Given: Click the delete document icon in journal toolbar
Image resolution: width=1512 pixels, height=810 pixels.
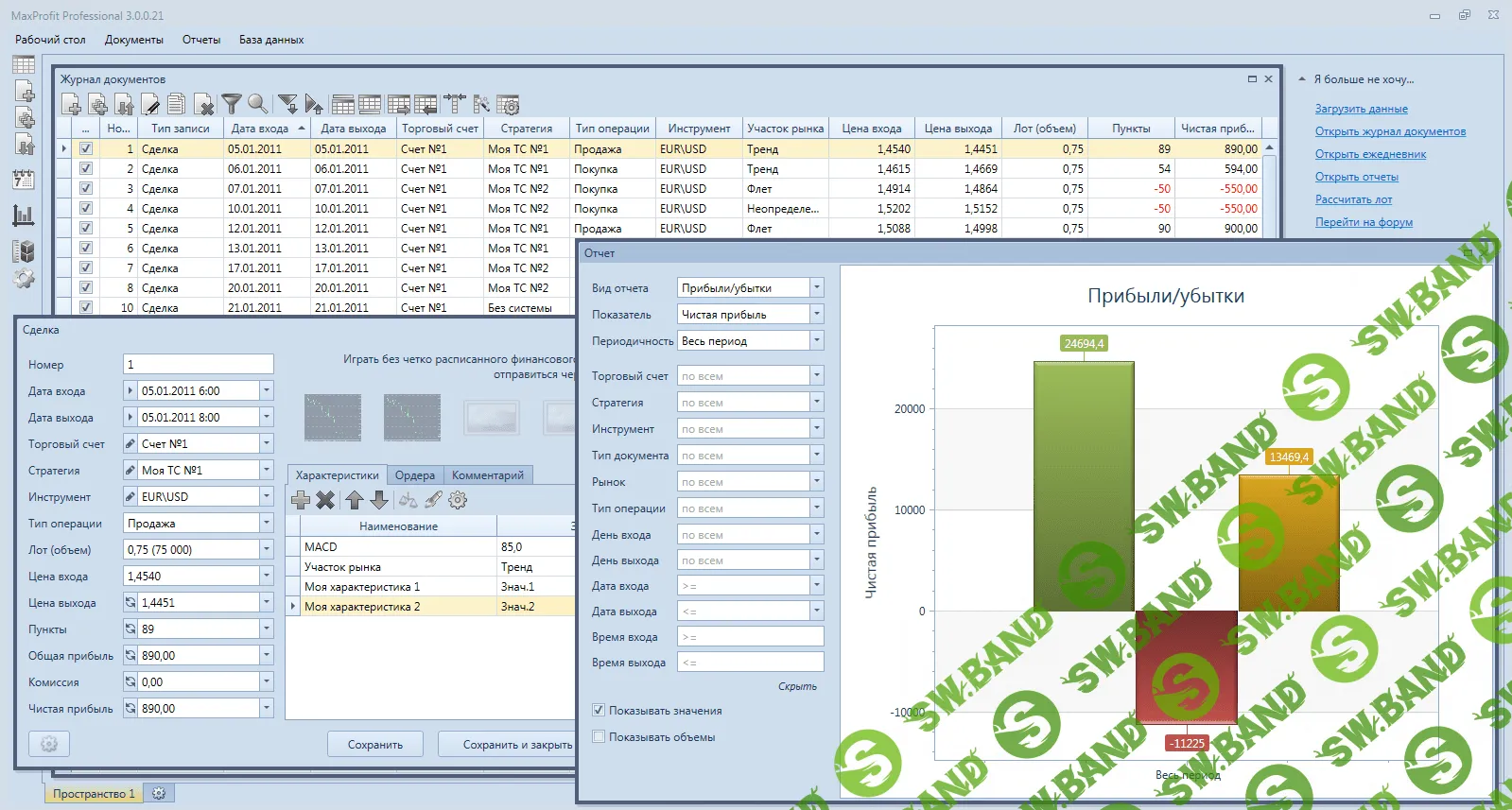Looking at the screenshot, I should (203, 104).
